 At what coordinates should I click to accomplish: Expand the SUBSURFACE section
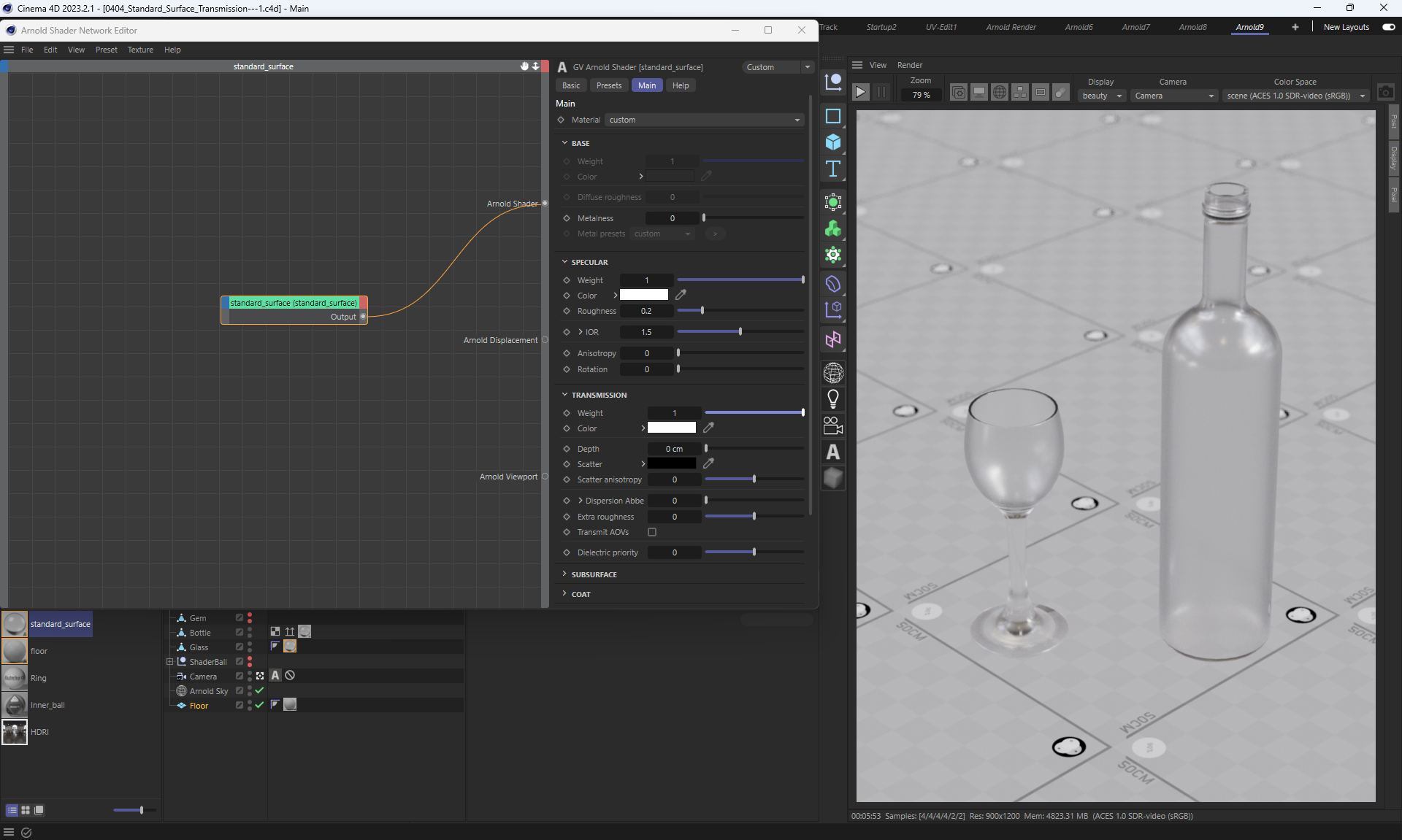click(594, 574)
